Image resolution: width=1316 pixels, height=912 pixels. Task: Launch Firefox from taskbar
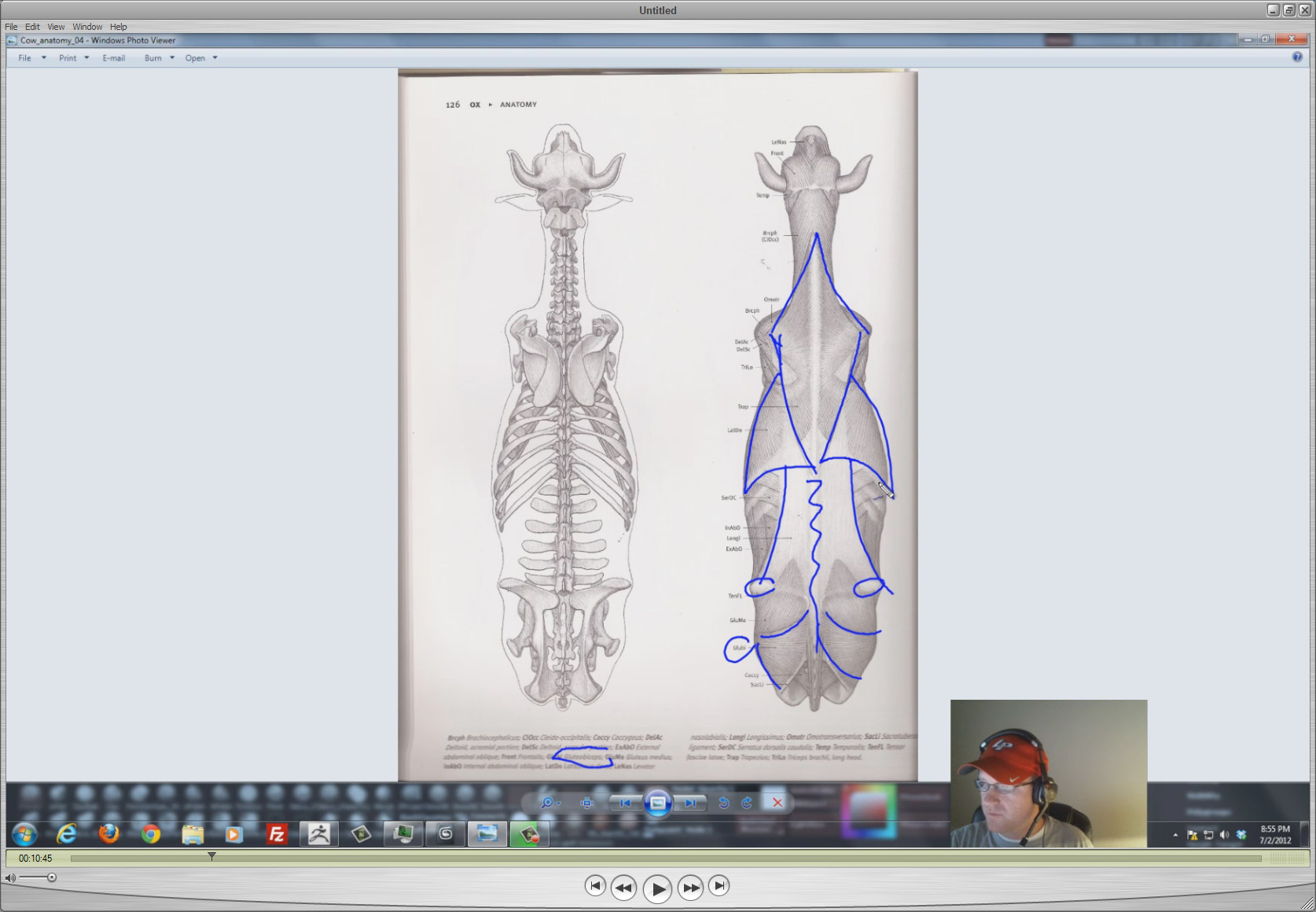pyautogui.click(x=108, y=833)
